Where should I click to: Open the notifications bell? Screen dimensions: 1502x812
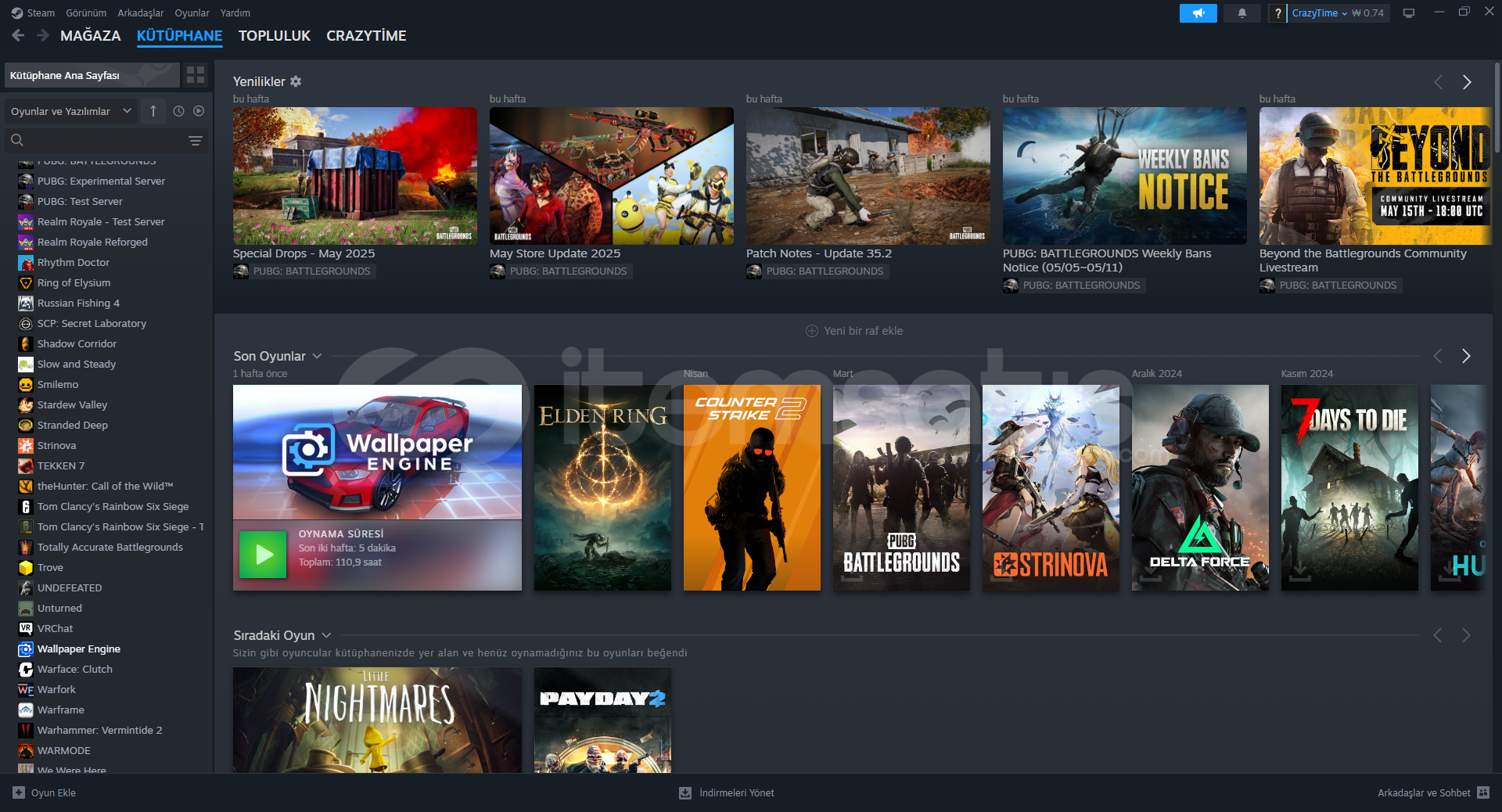[1241, 13]
